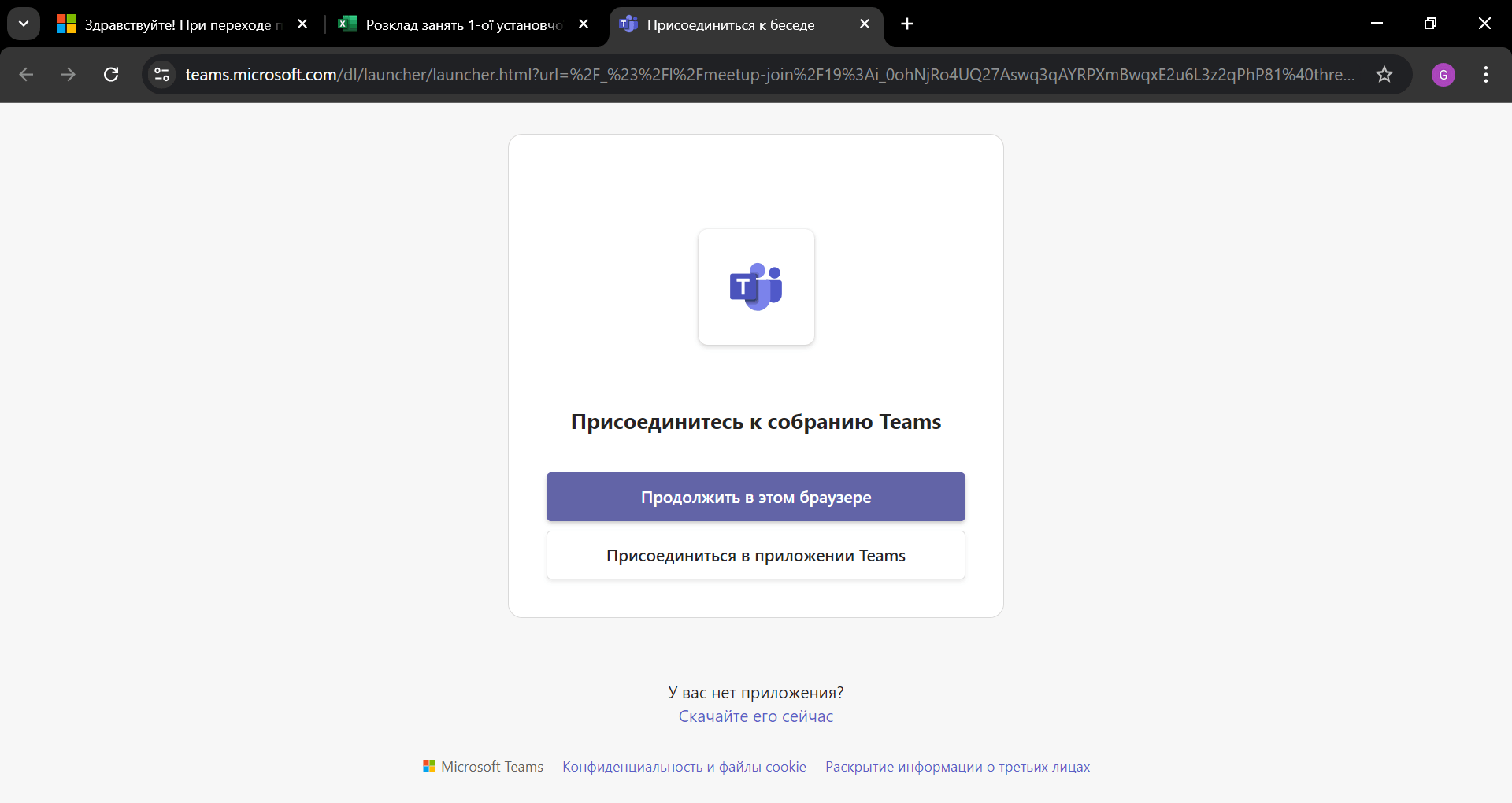The width and height of the screenshot is (1512, 803).
Task: Minimize the Chrome window
Action: (x=1377, y=24)
